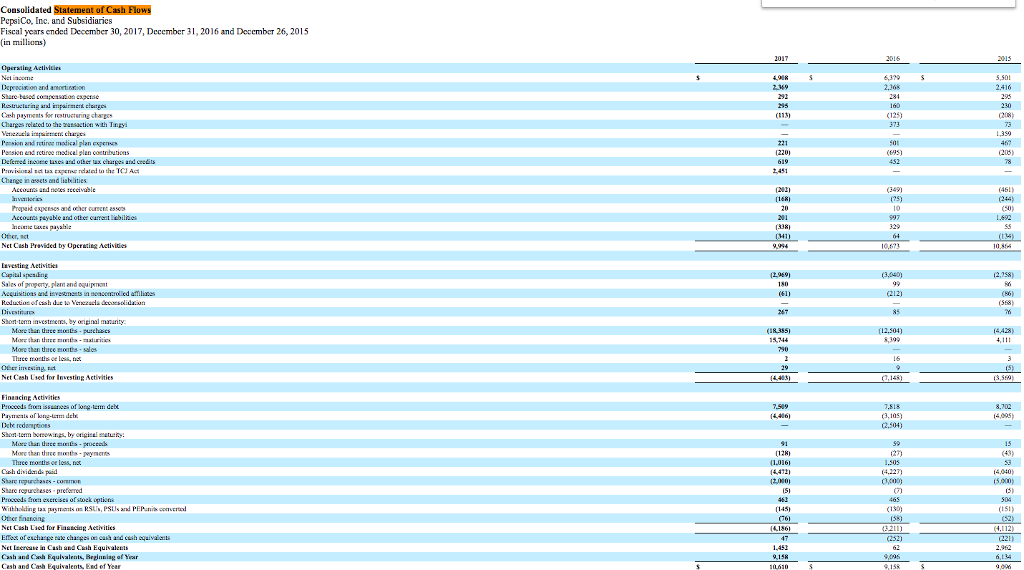The height and width of the screenshot is (570, 1024).
Task: Select the 2017 column header
Action: (x=781, y=59)
